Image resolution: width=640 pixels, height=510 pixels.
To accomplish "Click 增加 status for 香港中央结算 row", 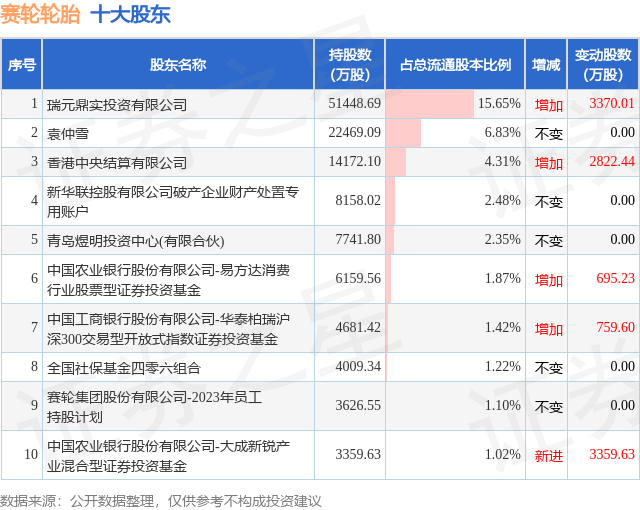I will 549,163.
